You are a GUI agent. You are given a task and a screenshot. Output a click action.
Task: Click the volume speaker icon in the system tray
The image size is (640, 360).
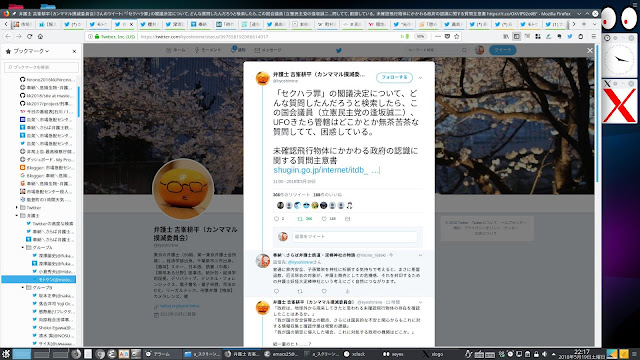(544, 354)
